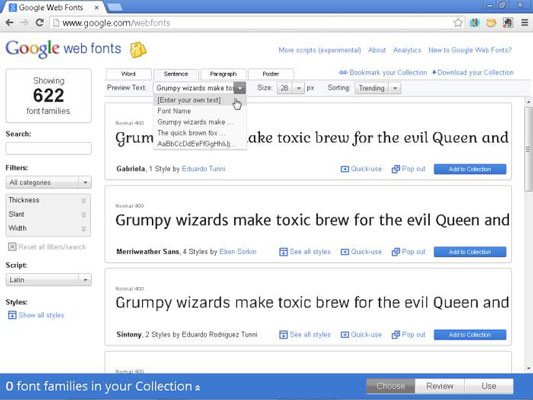
Task: Open the Analytics link
Action: [x=407, y=50]
